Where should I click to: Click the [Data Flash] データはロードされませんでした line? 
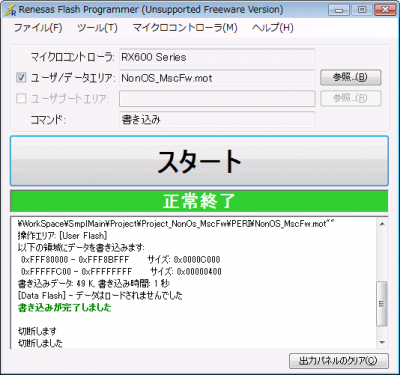100,295
